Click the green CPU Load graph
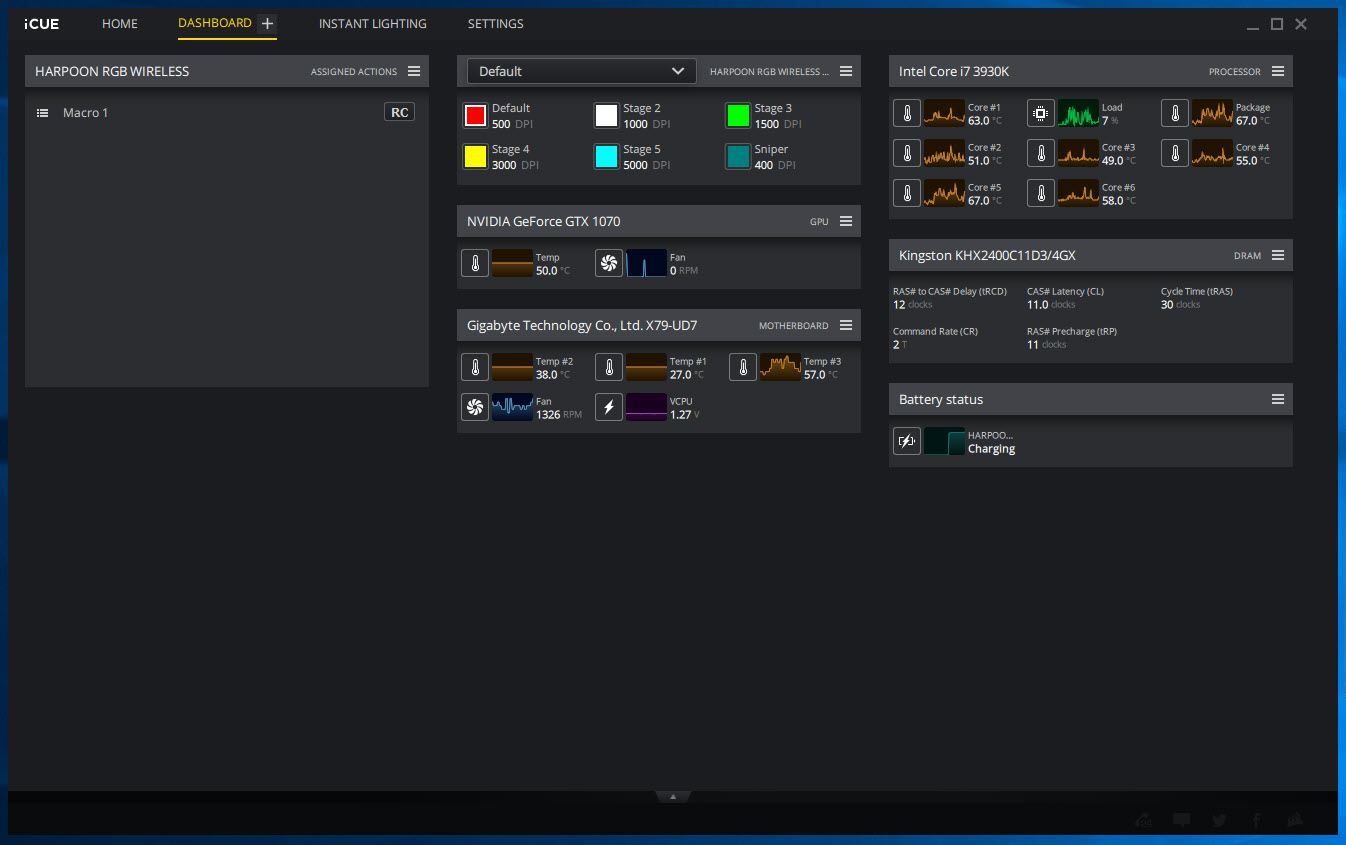This screenshot has height=845, width=1346. pyautogui.click(x=1079, y=113)
